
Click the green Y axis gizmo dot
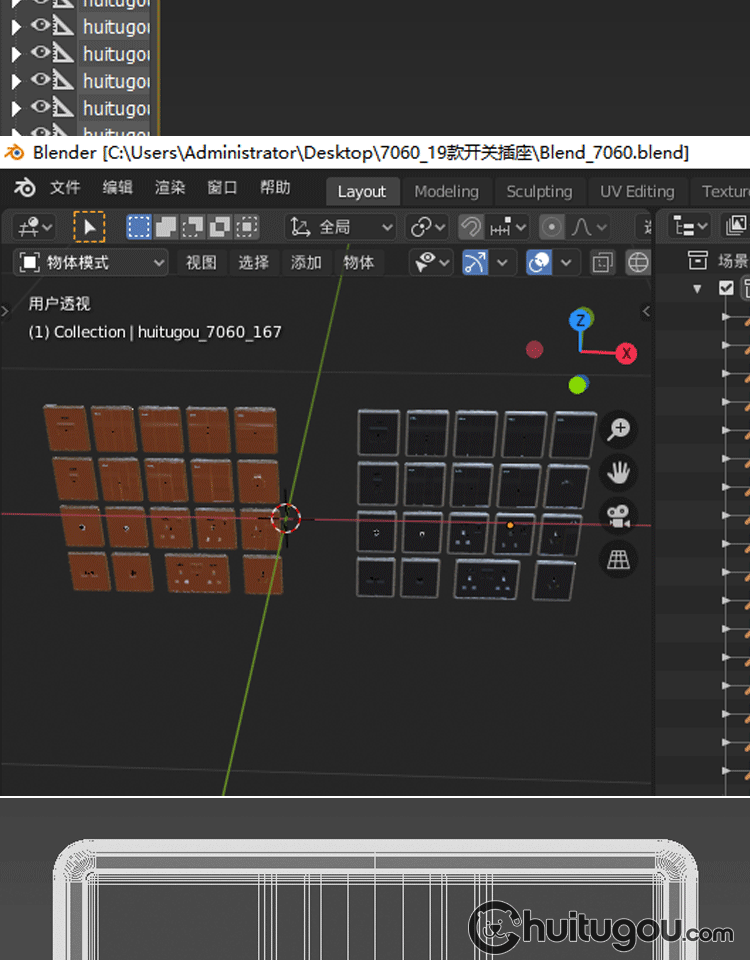(x=577, y=385)
